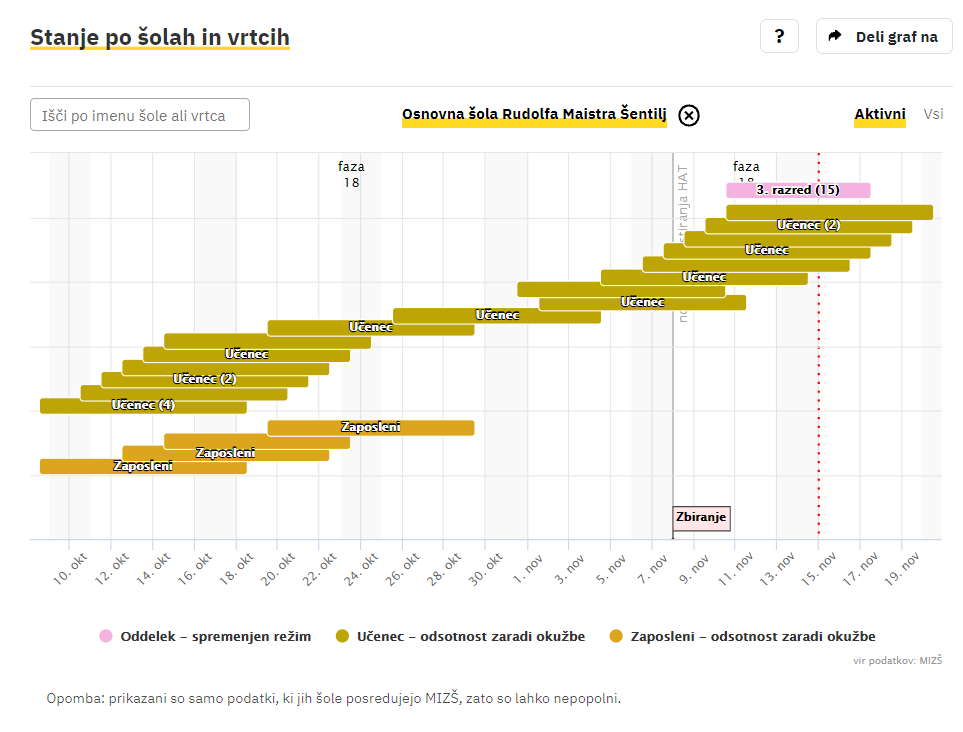Toggle Zaposleni legend color dot
The width and height of the screenshot is (963, 732).
tap(616, 636)
